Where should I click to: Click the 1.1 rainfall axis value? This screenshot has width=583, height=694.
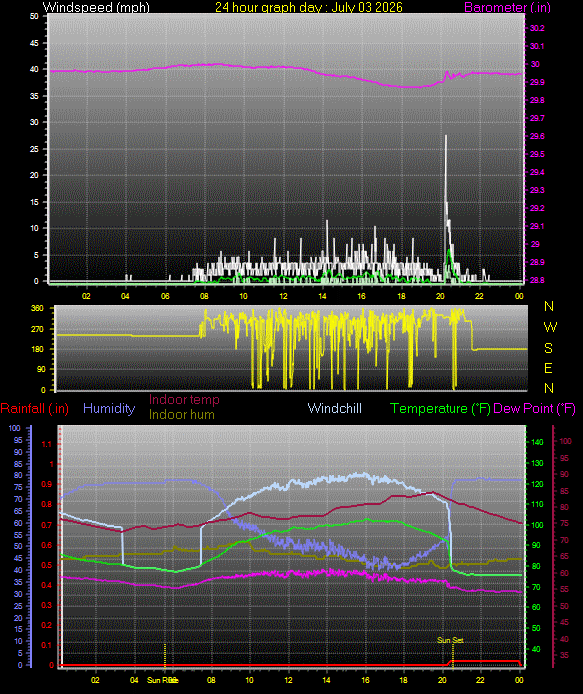click(47, 444)
